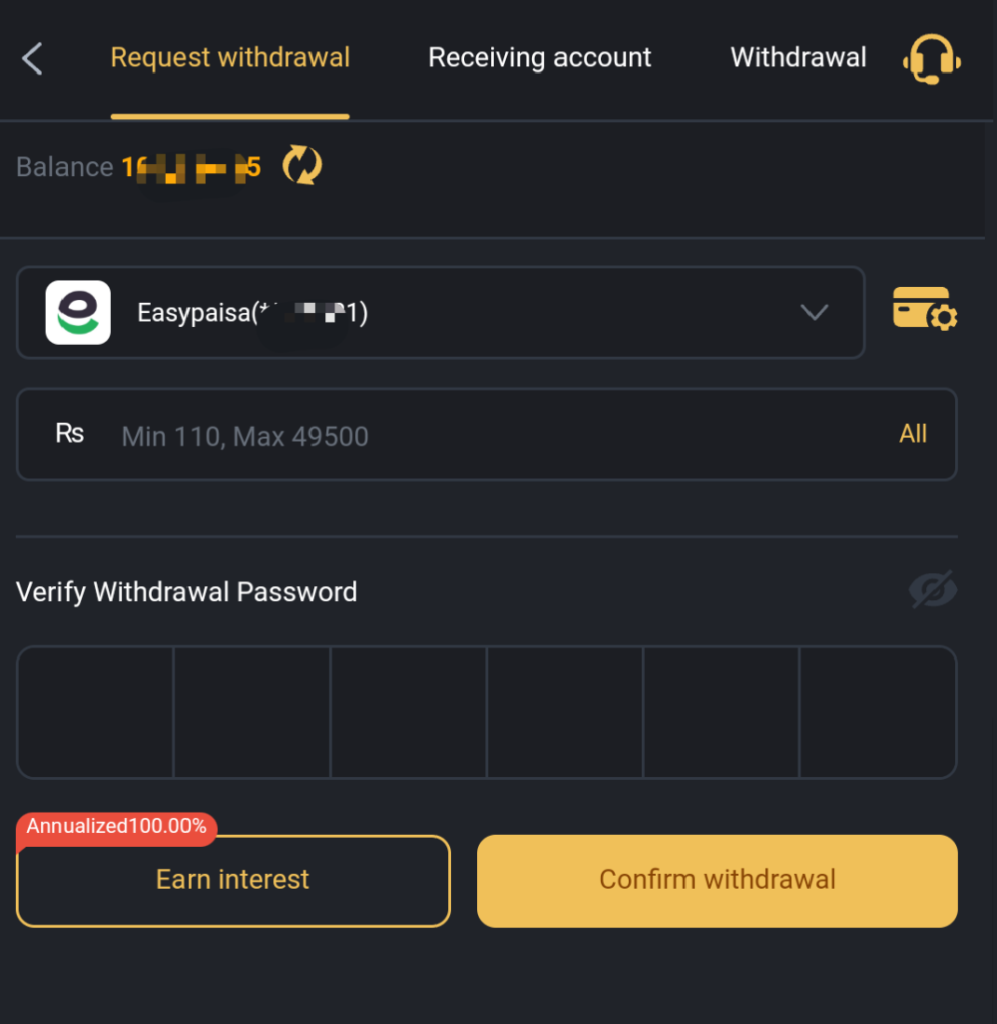This screenshot has width=997, height=1024.
Task: Select the Request withdrawal tab
Action: [x=230, y=57]
